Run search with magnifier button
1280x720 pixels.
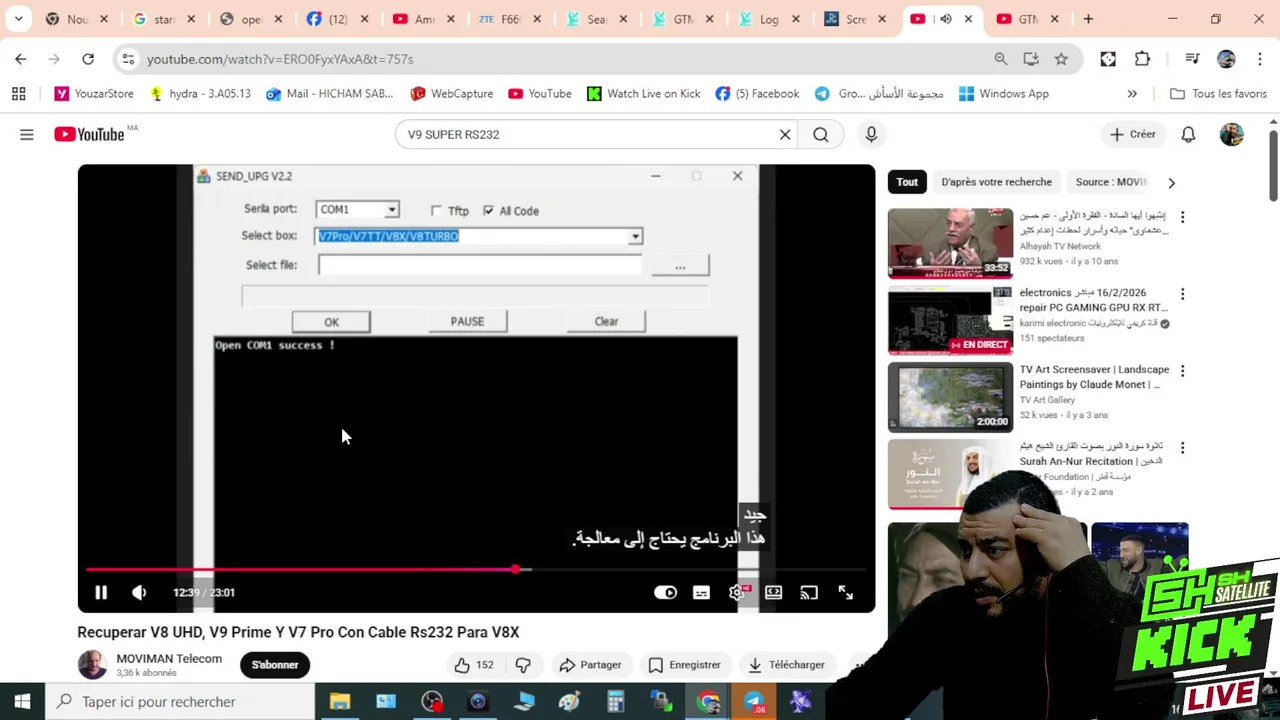tap(821, 134)
